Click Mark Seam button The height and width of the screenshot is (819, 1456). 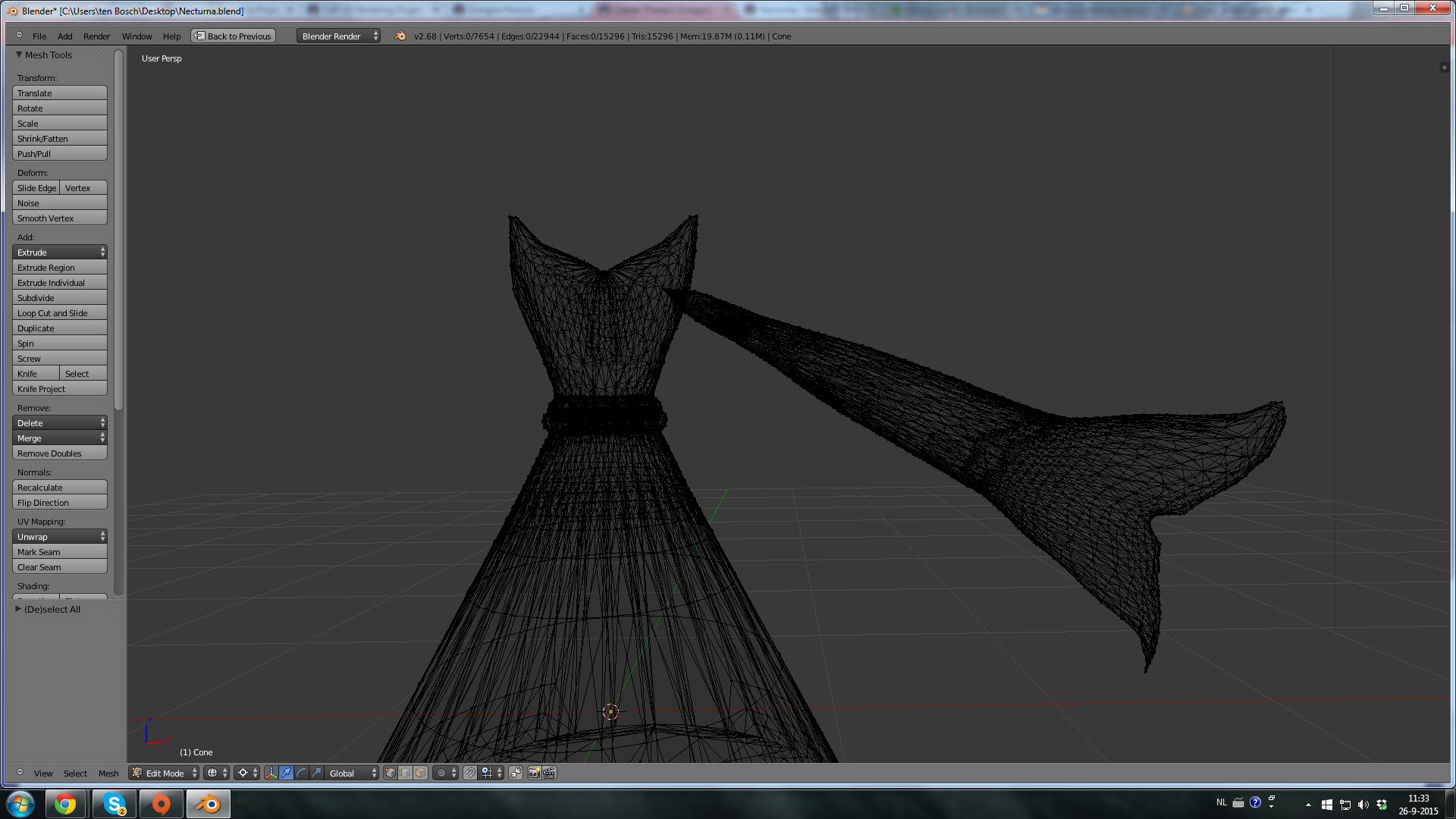(x=60, y=552)
